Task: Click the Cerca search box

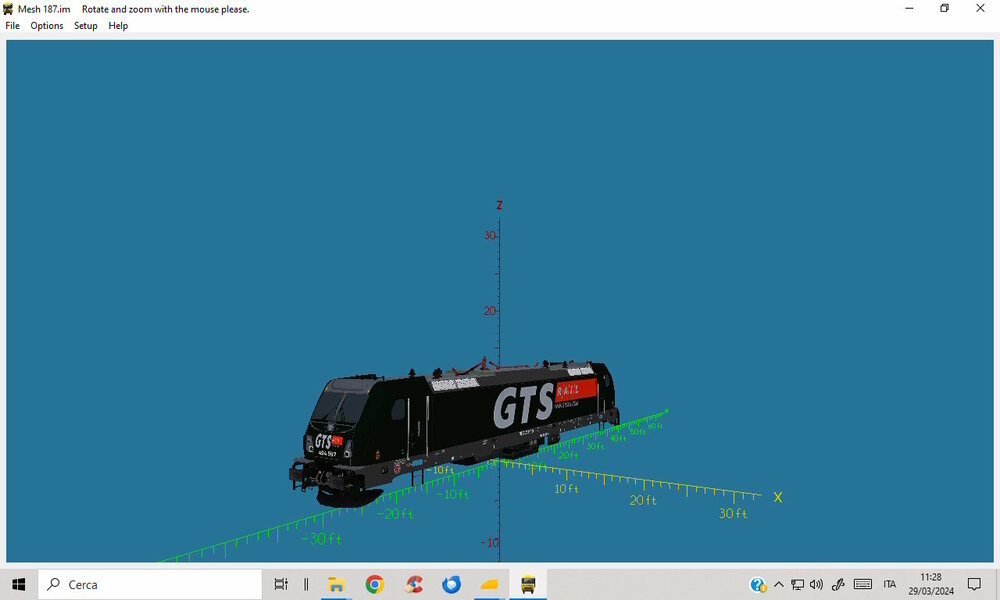Action: tap(150, 584)
